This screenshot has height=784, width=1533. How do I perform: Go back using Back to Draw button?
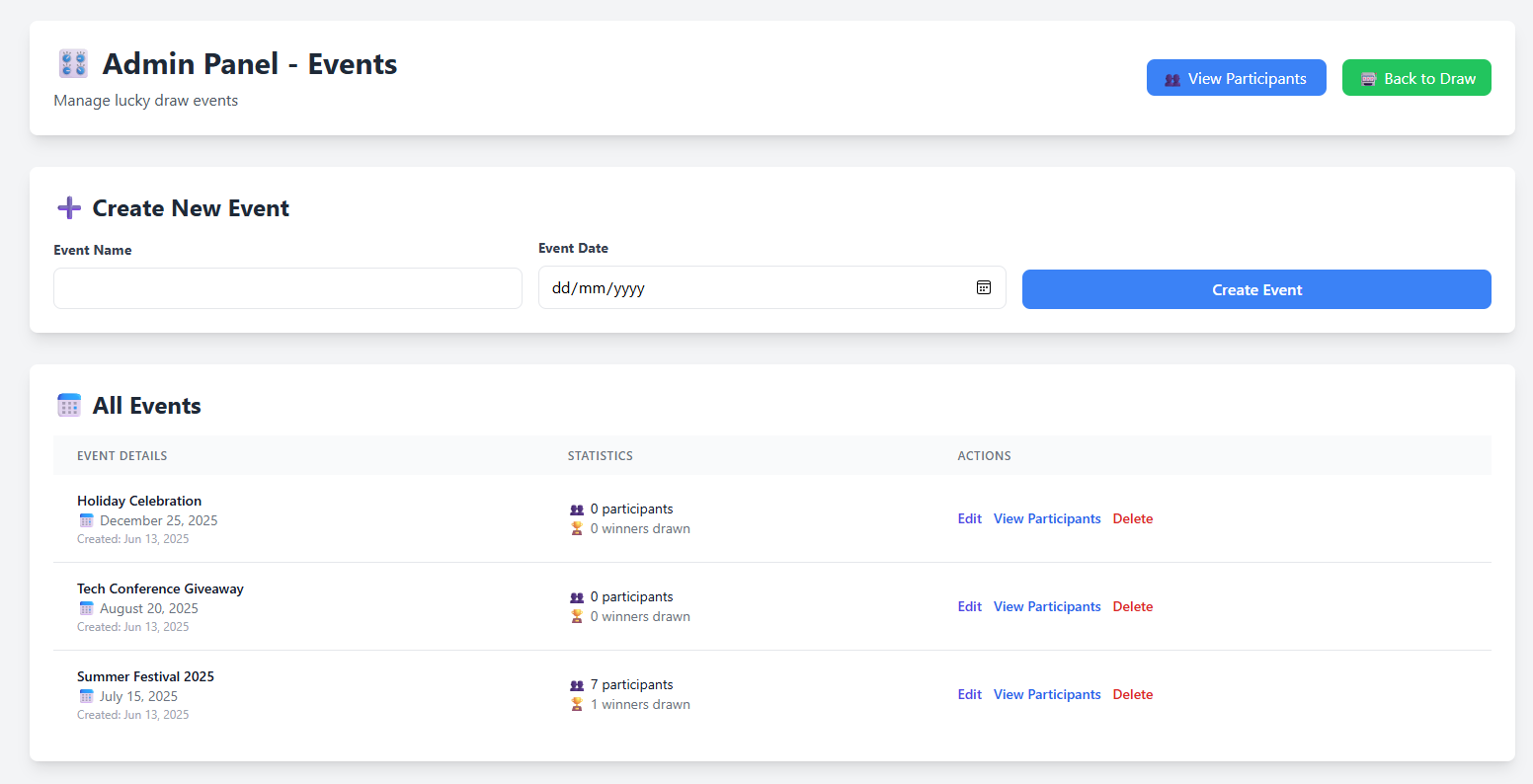tap(1415, 78)
